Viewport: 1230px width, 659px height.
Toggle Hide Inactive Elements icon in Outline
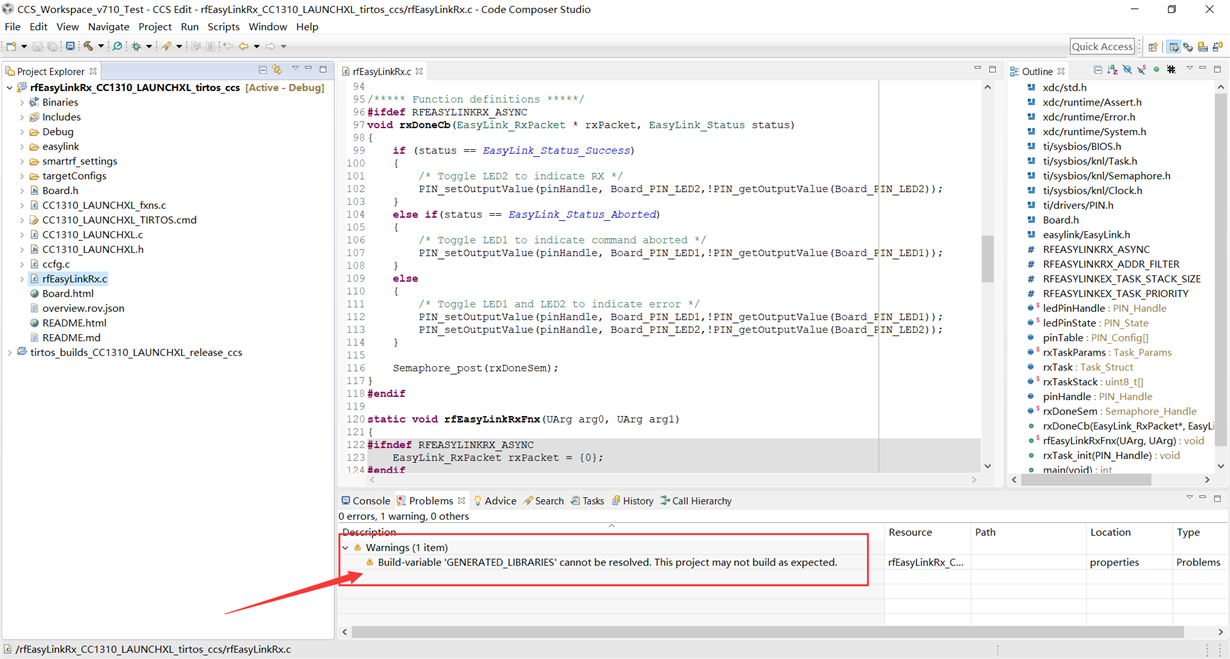tap(1171, 70)
